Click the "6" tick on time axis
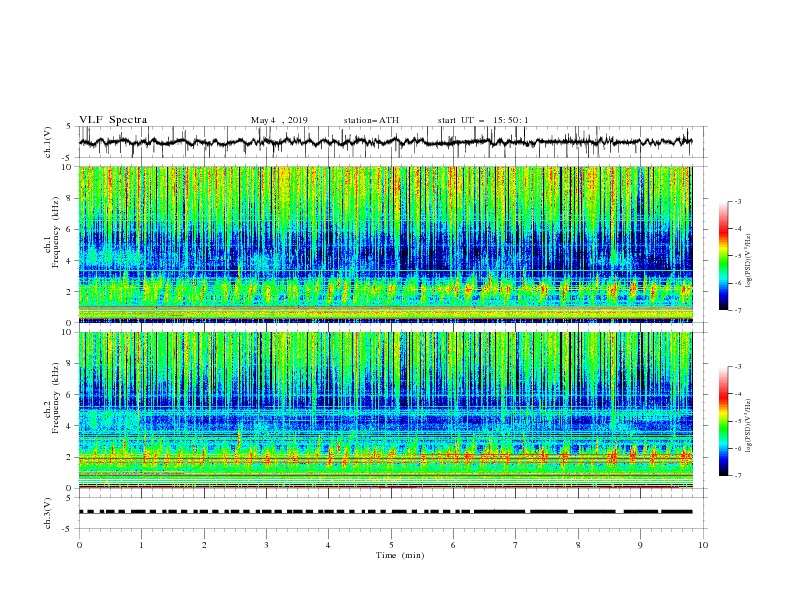 [454, 545]
